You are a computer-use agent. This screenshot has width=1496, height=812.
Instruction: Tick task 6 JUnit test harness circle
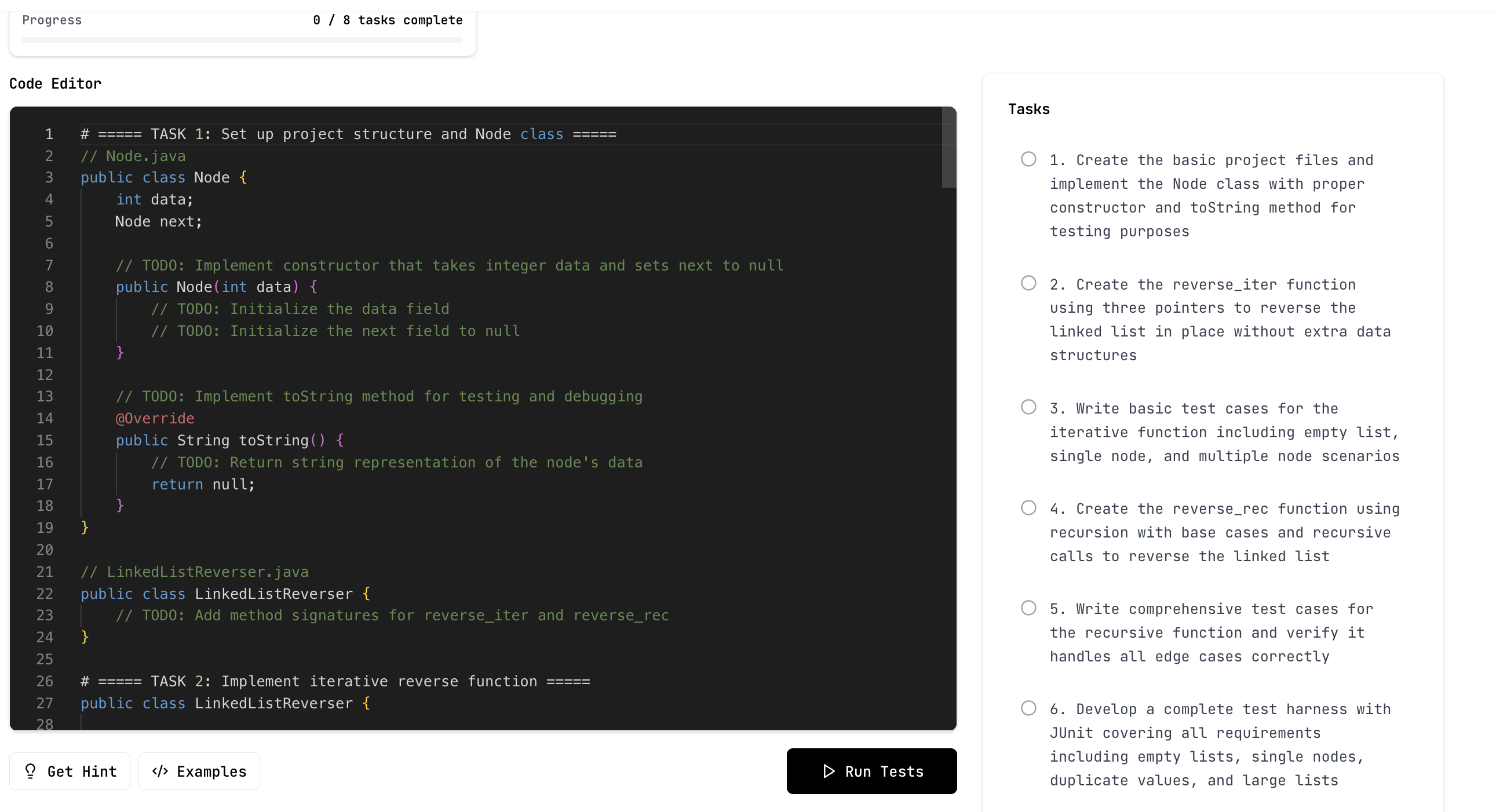[x=1028, y=708]
